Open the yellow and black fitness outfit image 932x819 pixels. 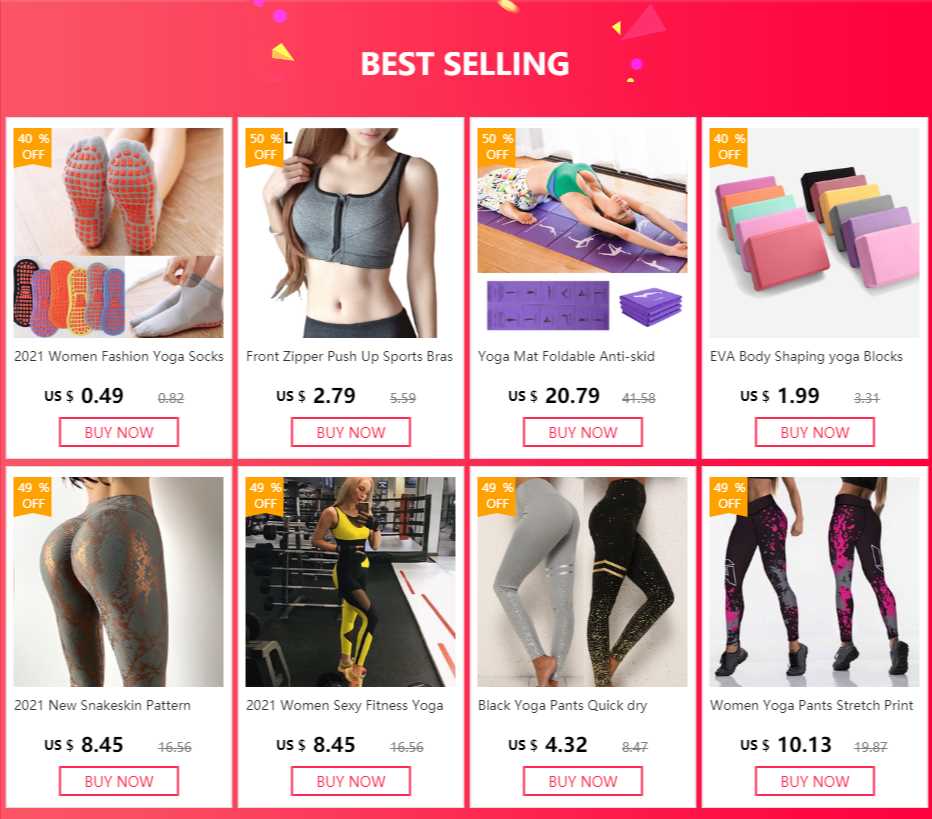point(351,582)
